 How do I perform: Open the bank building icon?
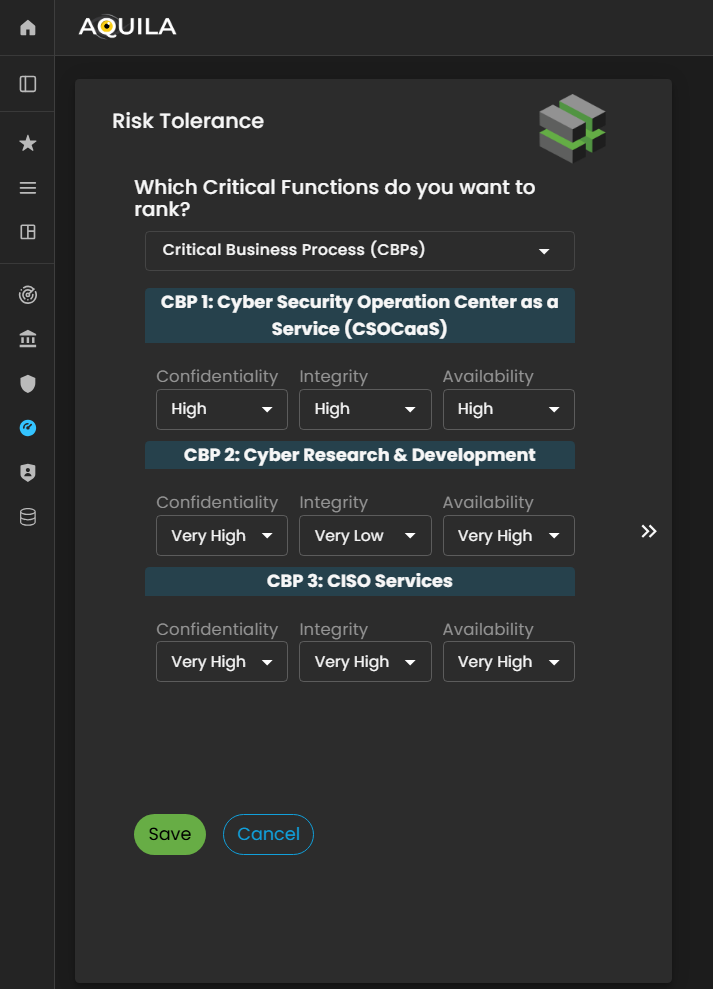(x=28, y=340)
